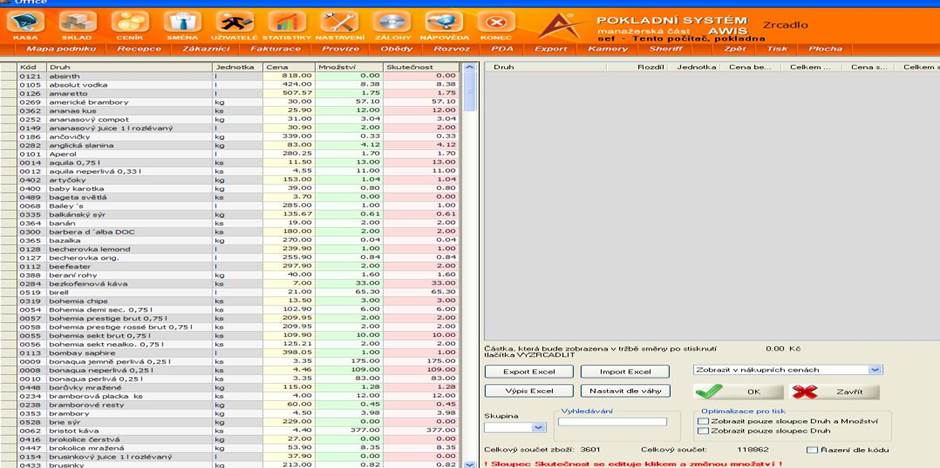Select the amaretto row
This screenshot has width=940, height=468.
coord(230,93)
